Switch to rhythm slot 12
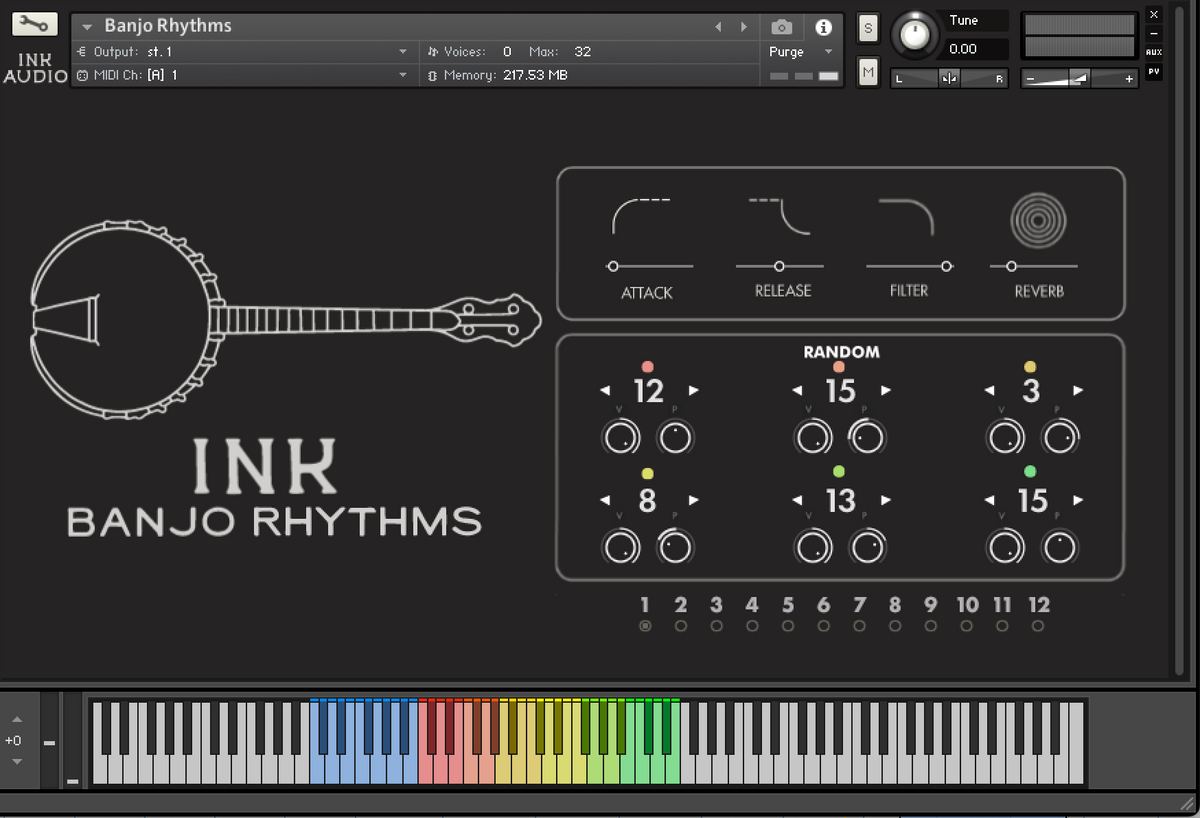This screenshot has width=1200, height=818. coord(1038,623)
